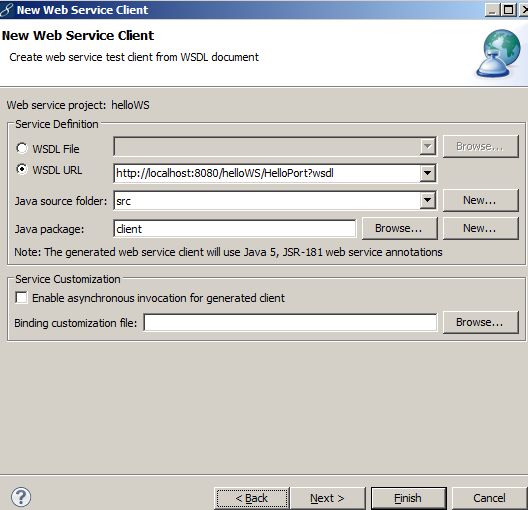528x510 pixels.
Task: Enable asynchronous invocation for generated client
Action: click(22, 298)
